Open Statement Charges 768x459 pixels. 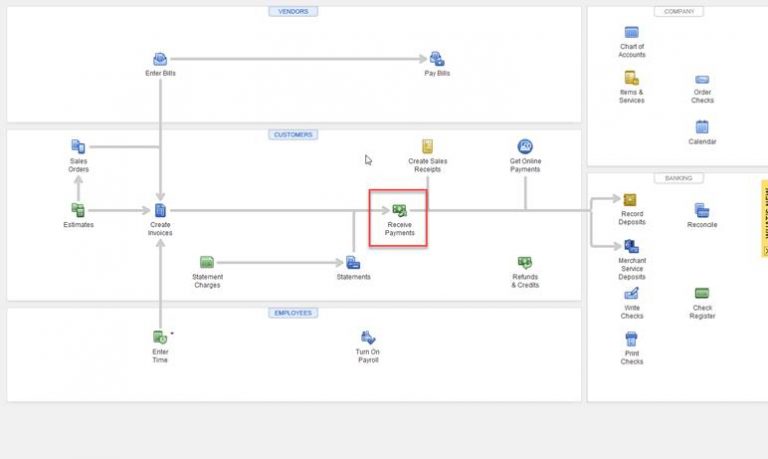point(207,263)
